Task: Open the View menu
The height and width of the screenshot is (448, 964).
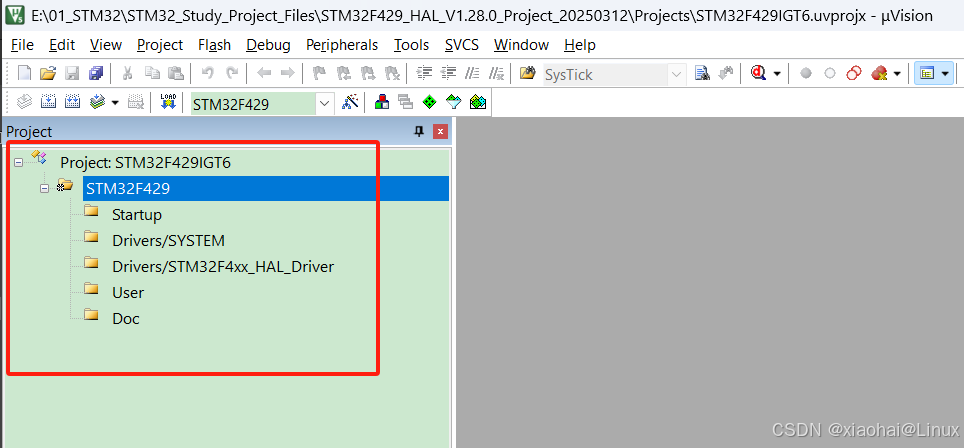Action: (106, 45)
